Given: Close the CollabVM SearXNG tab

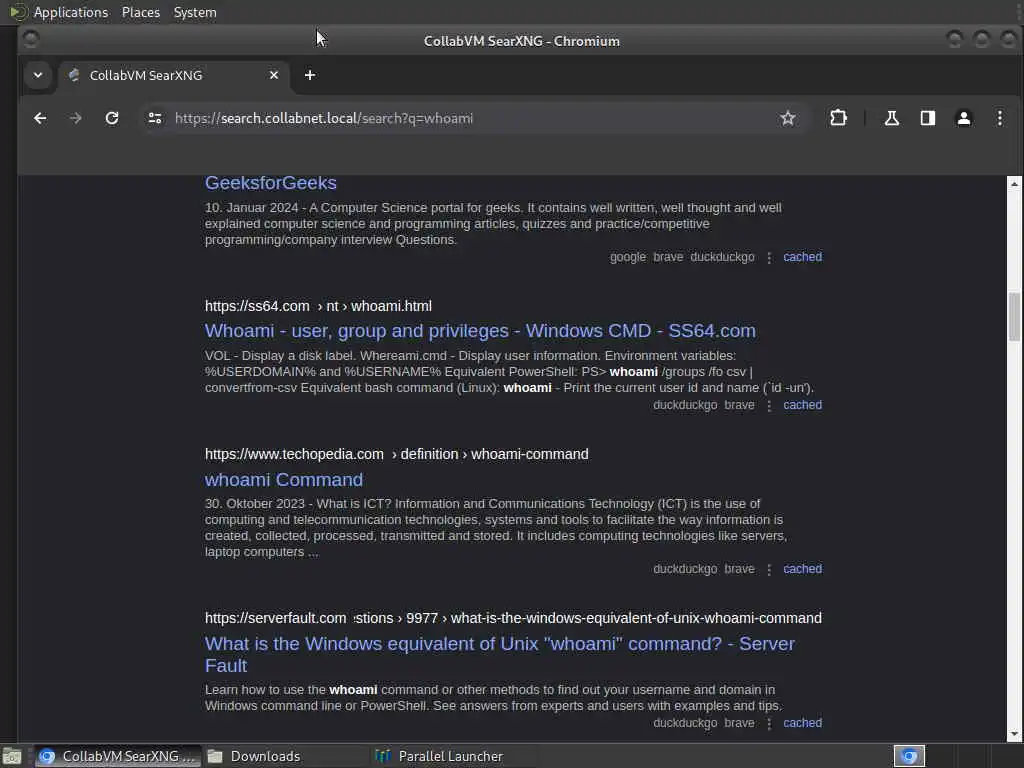Looking at the screenshot, I should [x=274, y=75].
